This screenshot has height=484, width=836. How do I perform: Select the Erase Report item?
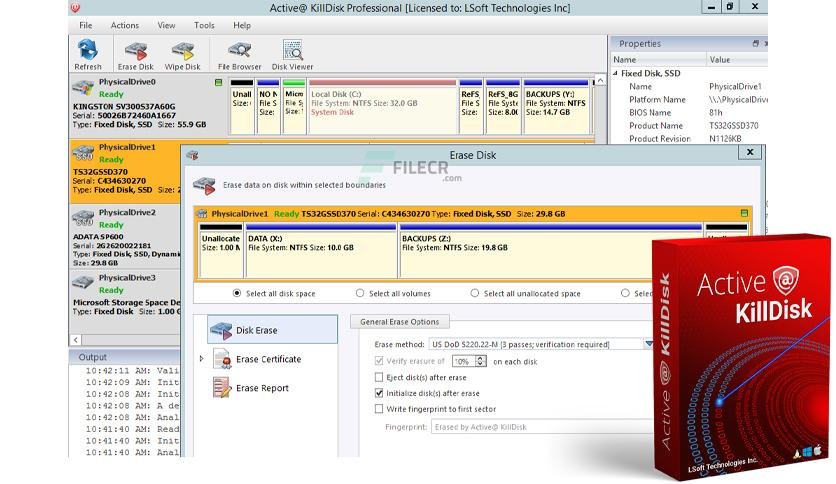[x=262, y=388]
